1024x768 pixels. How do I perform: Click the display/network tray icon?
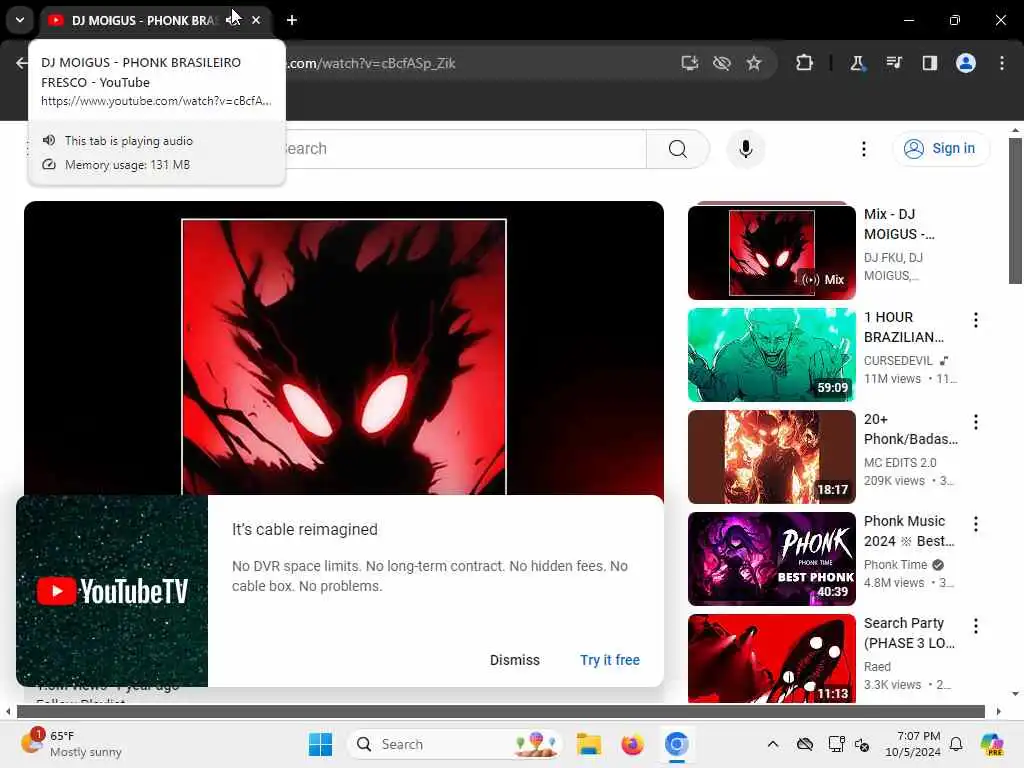point(836,744)
